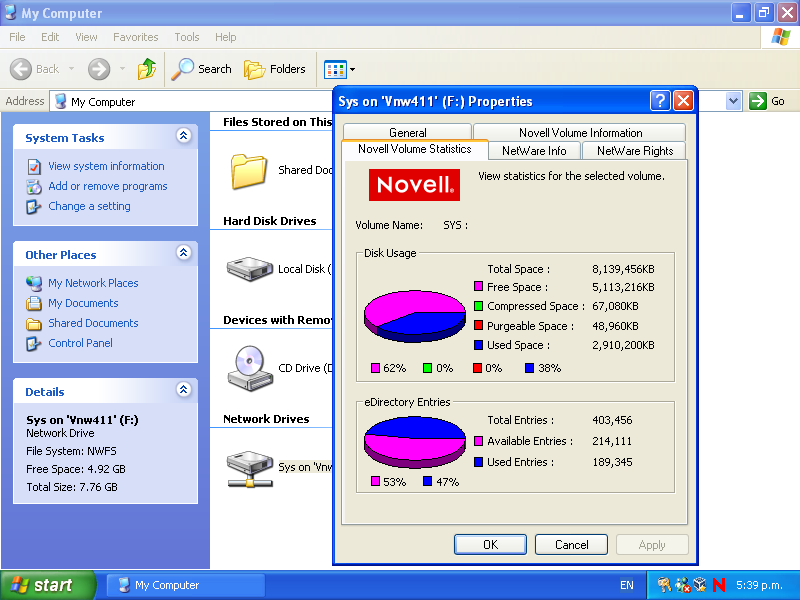Click the Change a setting icon

point(34,207)
